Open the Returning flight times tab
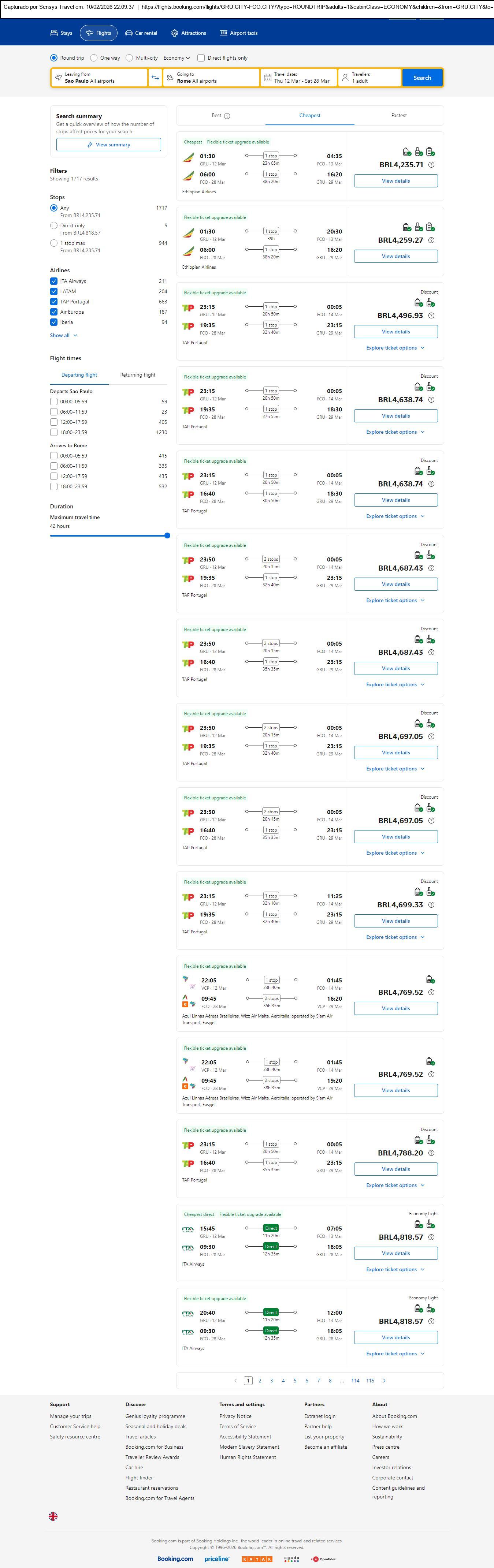Screen dimensions: 494x1568 tap(138, 375)
